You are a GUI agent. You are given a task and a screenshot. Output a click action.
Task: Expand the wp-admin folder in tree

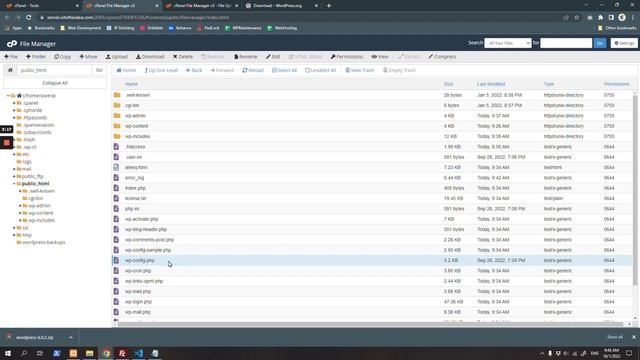pyautogui.click(x=20, y=206)
